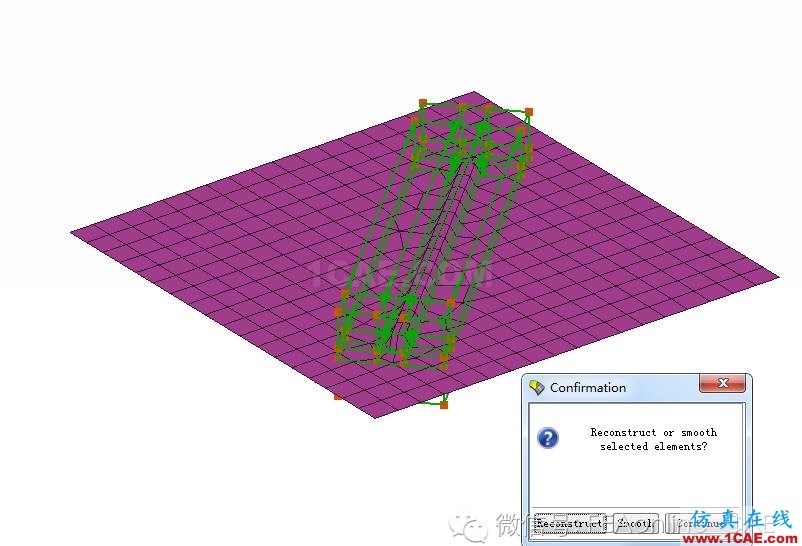Choose the Smooth button

pos(635,523)
